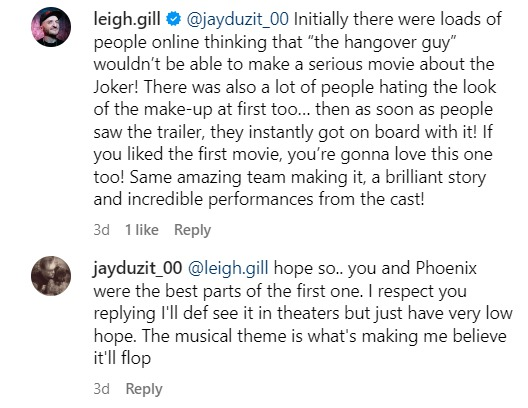
Task: Click the leigh.gill username
Action: click(127, 19)
